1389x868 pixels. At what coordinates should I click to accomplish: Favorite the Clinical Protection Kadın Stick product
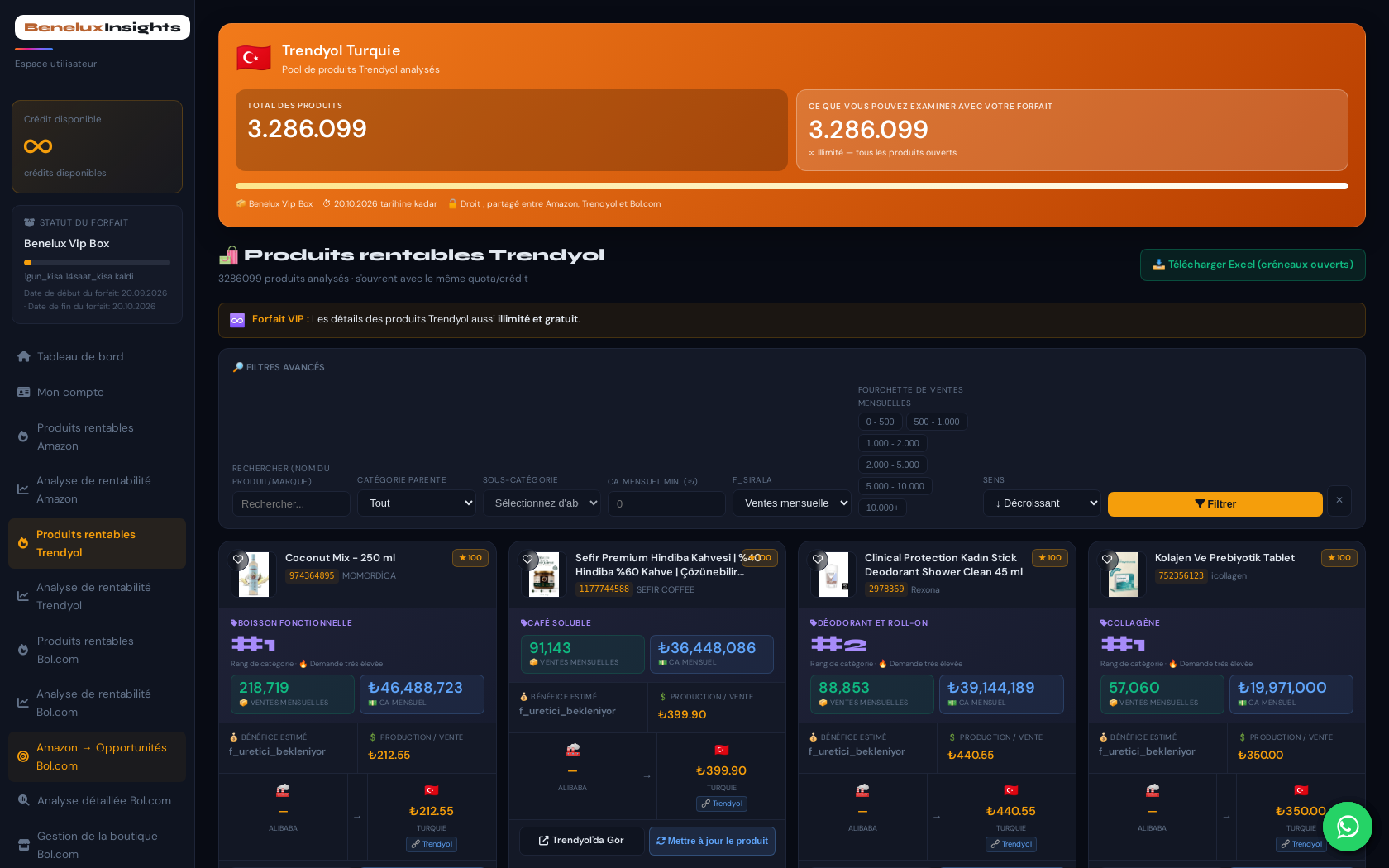(818, 560)
